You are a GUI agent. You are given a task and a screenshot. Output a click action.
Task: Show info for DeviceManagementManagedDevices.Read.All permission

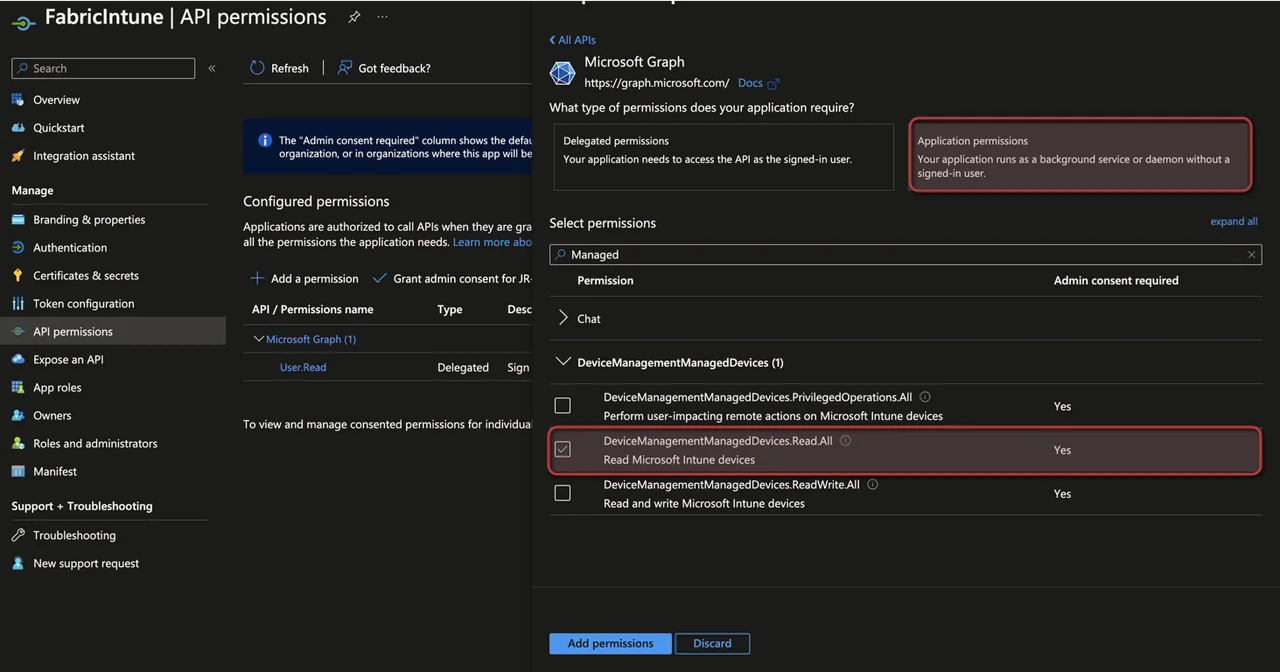[x=845, y=441]
